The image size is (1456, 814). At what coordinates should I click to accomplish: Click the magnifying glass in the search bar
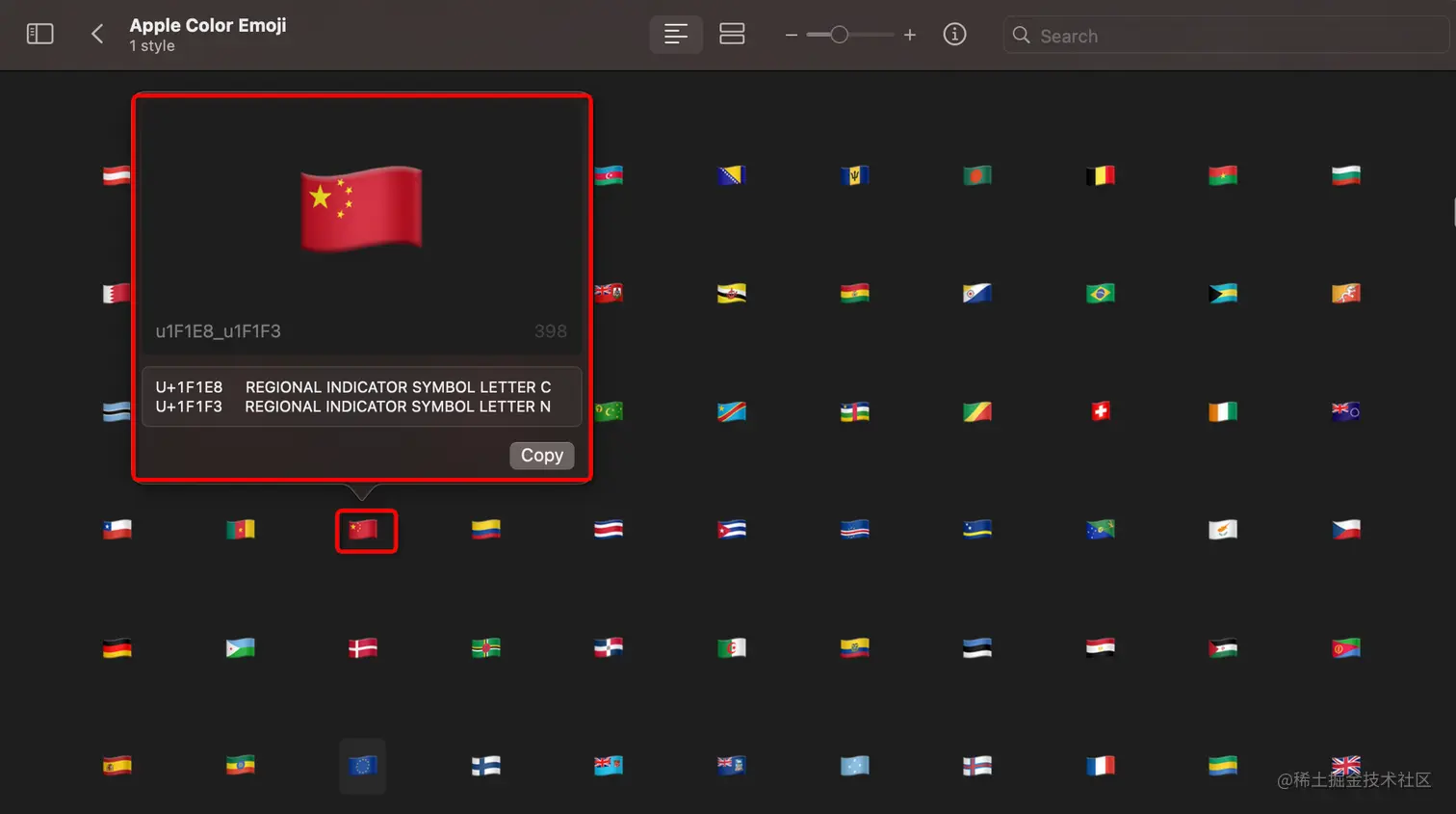pos(1021,35)
